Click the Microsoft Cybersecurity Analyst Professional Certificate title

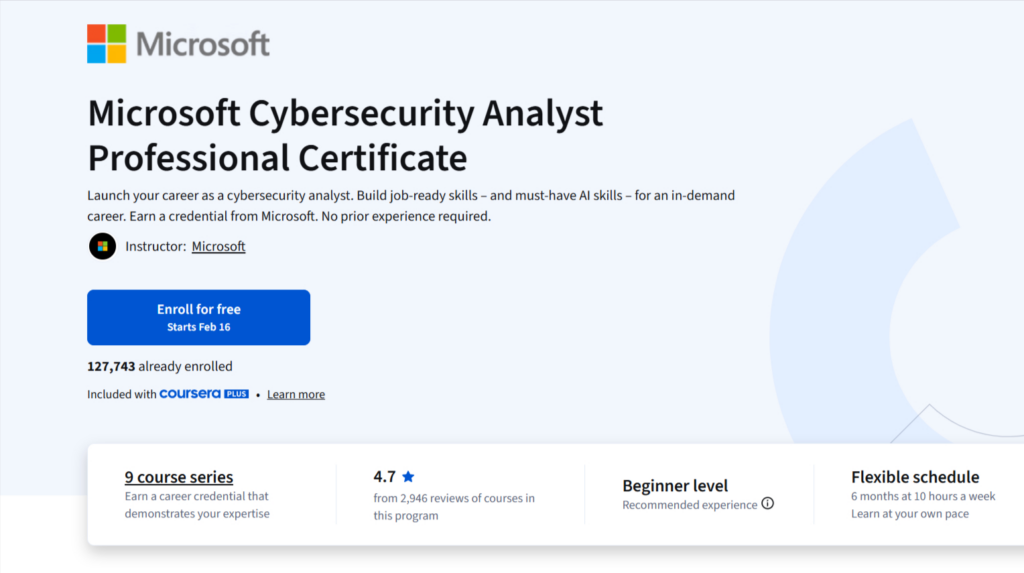[x=345, y=135]
